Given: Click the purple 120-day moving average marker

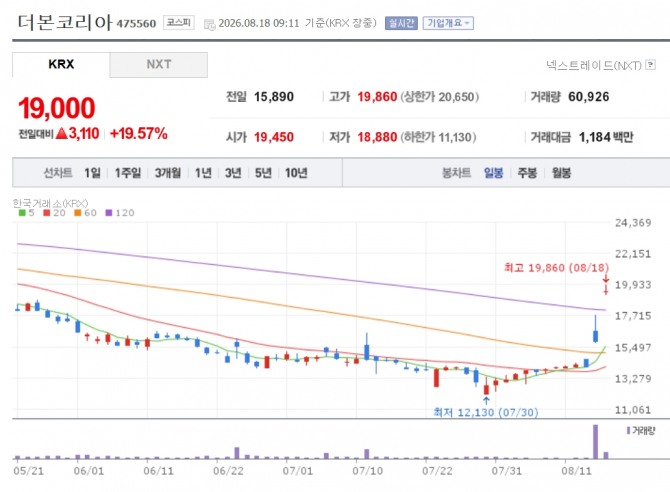Looking at the screenshot, I should click(x=109, y=213).
